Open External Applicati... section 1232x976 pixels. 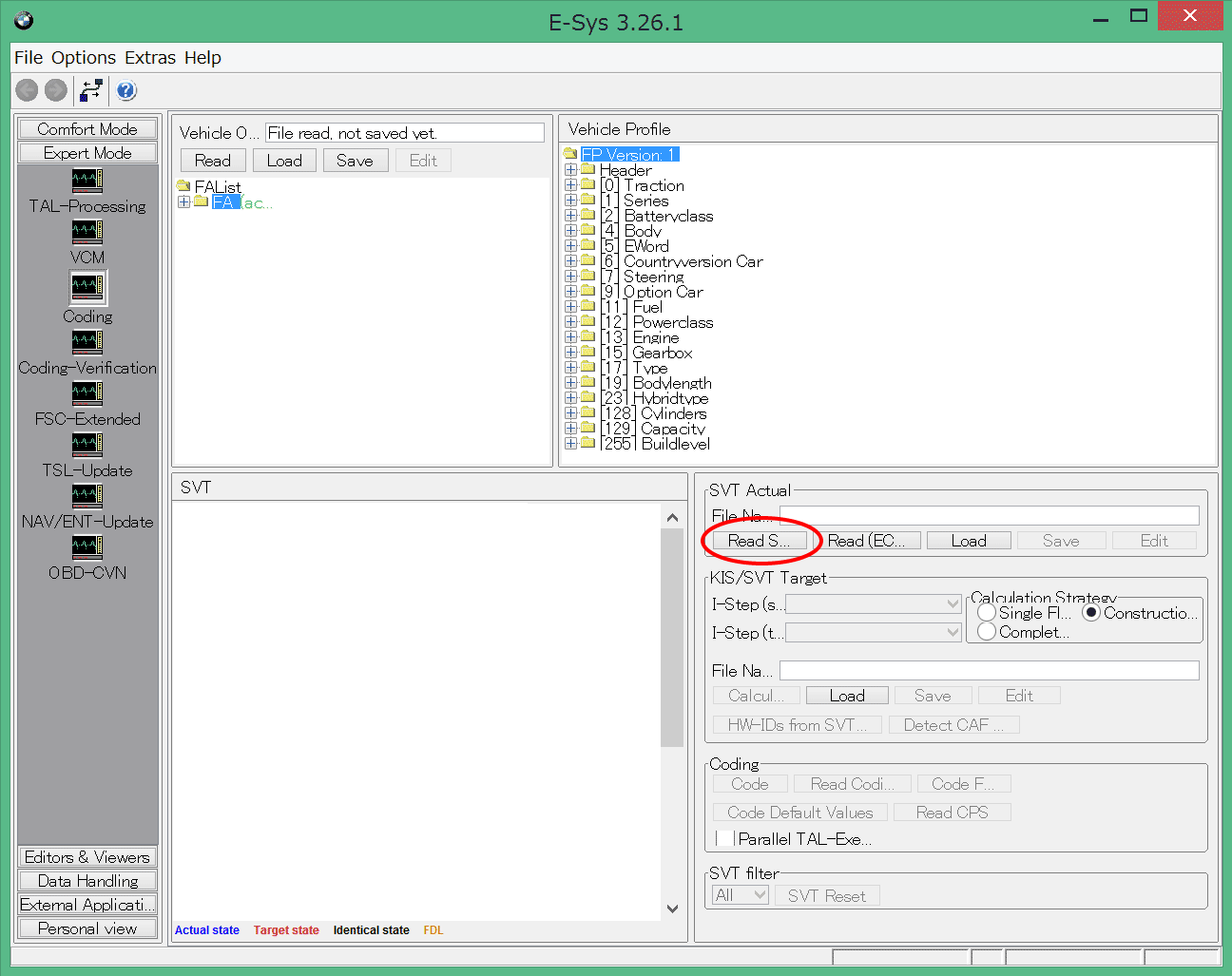87,905
